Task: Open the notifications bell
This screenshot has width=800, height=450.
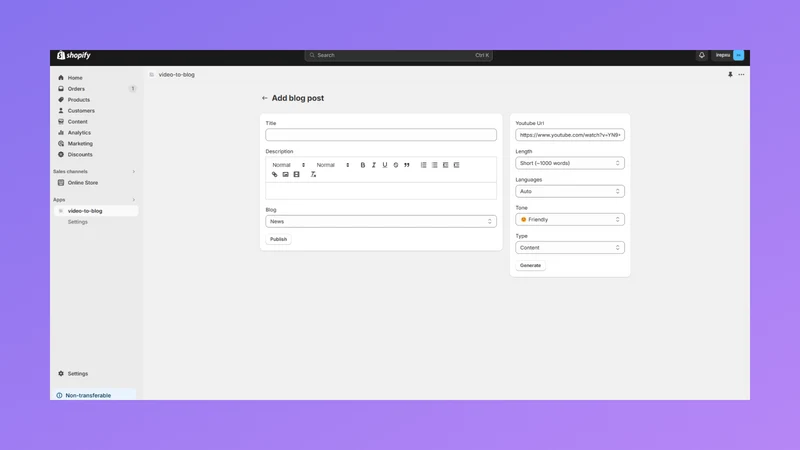Action: click(702, 55)
